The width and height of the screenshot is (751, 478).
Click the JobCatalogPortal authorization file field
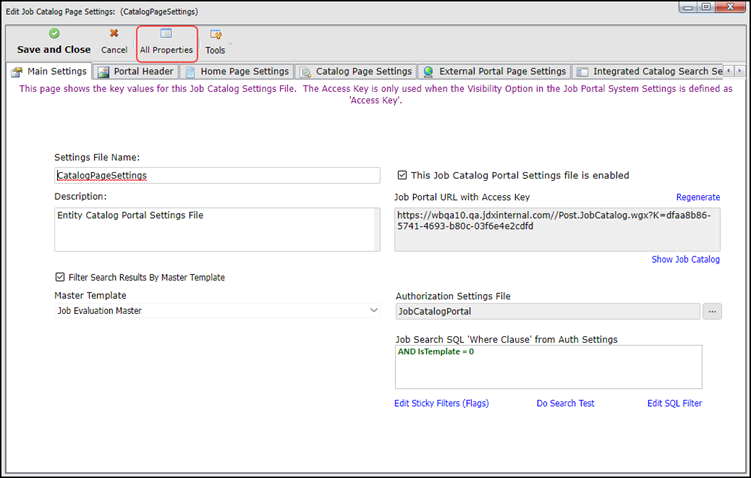pos(547,311)
